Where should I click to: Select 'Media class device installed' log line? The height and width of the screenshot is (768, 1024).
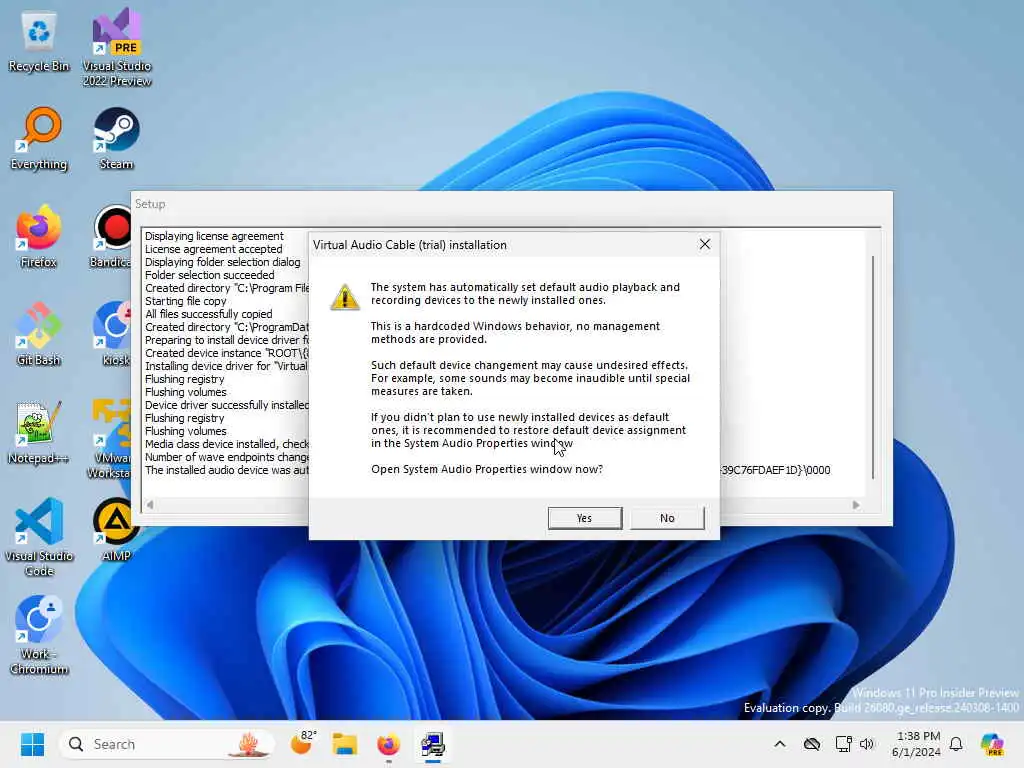227,444
